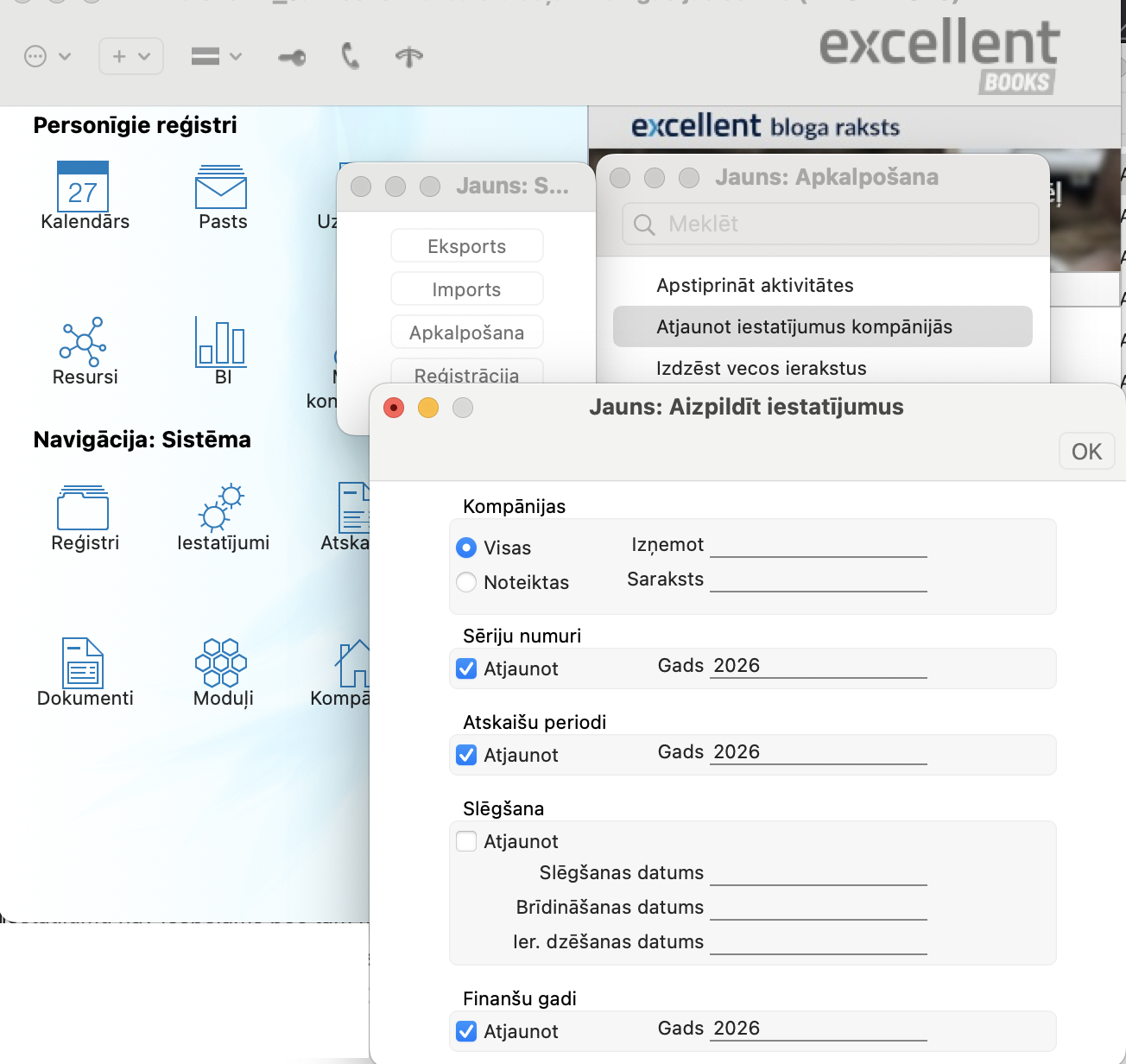Click the phone icon in toolbar
This screenshot has width=1126, height=1064.
coord(350,57)
